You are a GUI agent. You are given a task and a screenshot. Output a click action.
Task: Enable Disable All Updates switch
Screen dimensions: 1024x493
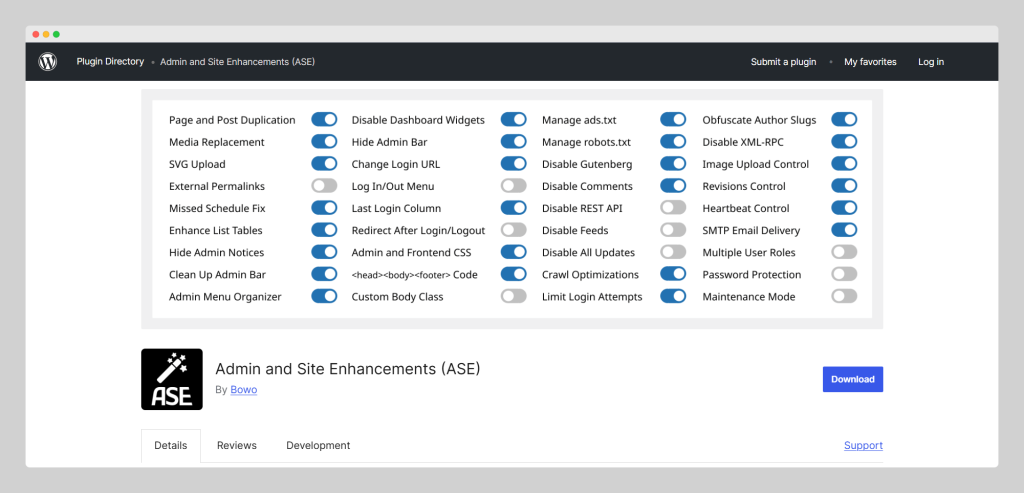click(x=673, y=252)
